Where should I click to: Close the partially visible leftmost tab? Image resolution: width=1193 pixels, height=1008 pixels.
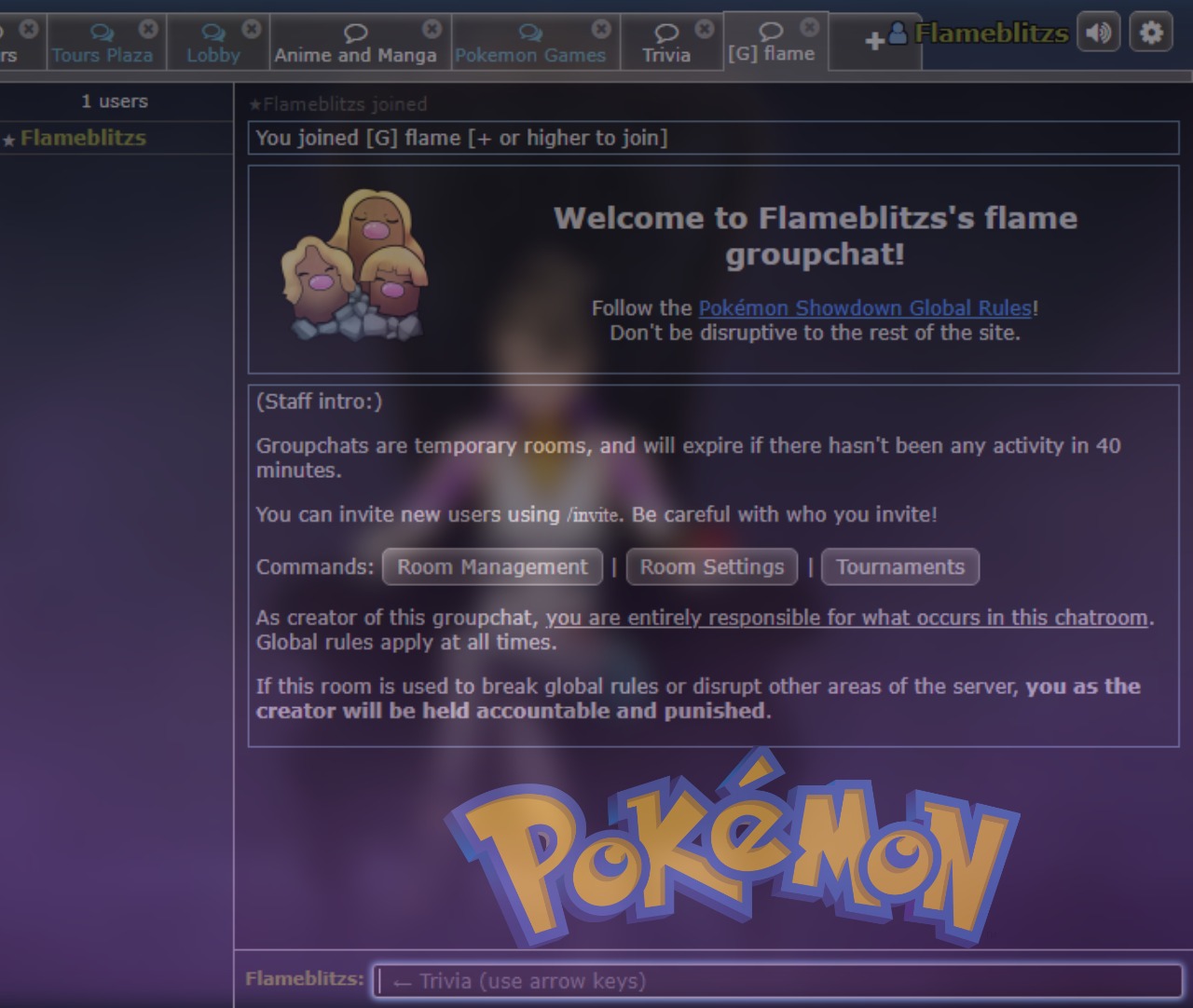[x=29, y=29]
